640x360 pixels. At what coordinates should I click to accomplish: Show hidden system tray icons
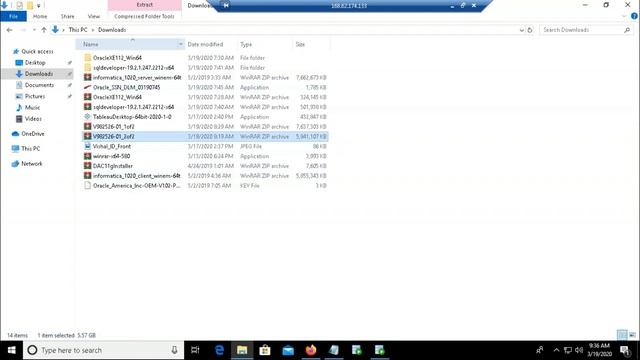tap(556, 350)
